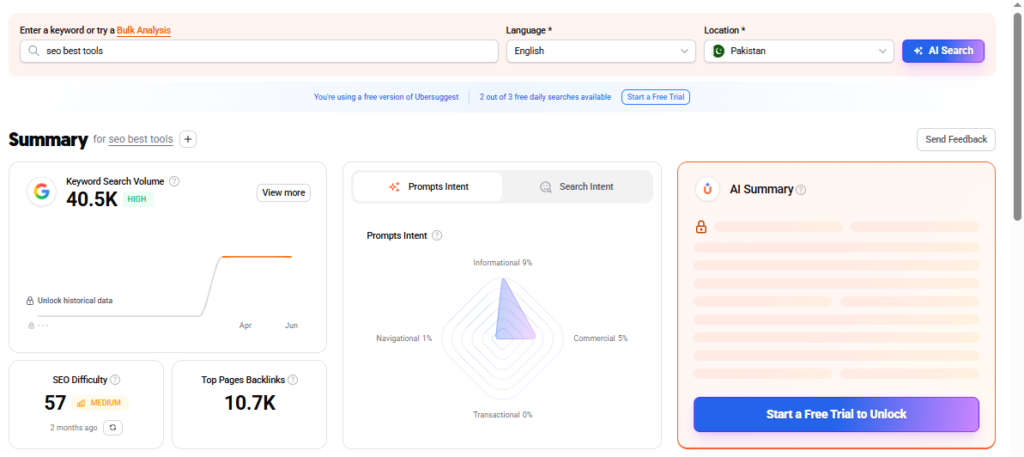Click the Apr label on volume chart
The width and height of the screenshot is (1024, 457).
246,325
